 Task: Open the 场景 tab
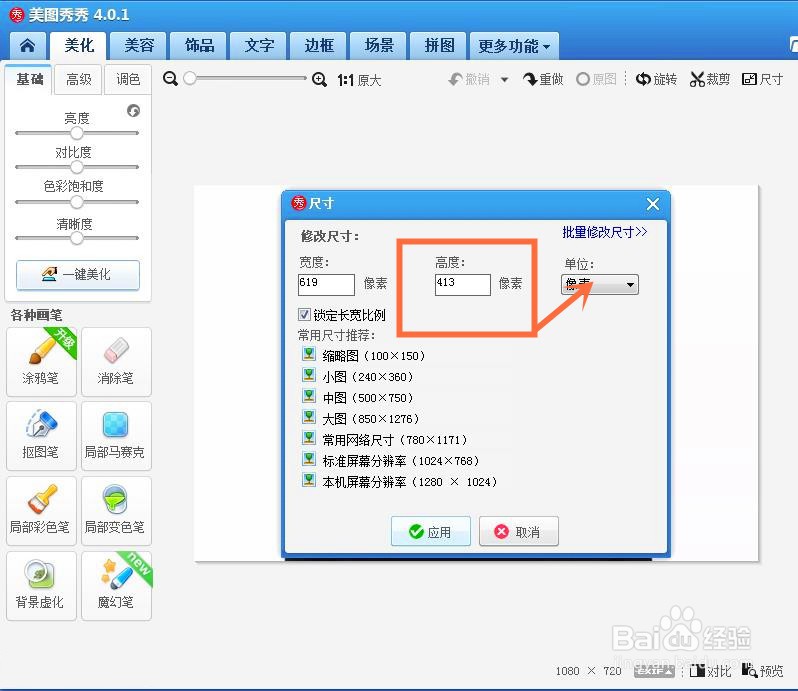tap(379, 46)
